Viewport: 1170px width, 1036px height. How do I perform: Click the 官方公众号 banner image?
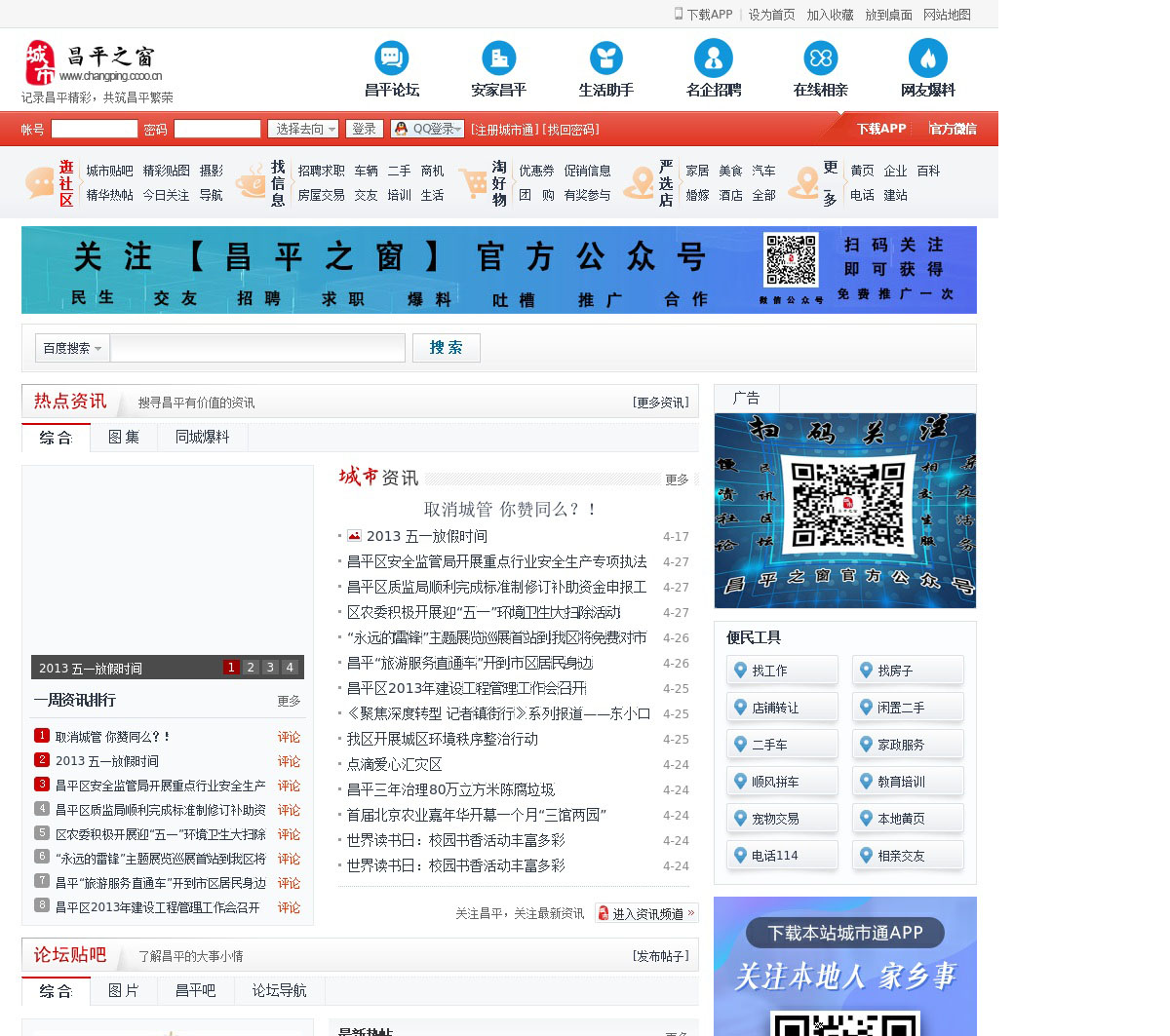(498, 270)
